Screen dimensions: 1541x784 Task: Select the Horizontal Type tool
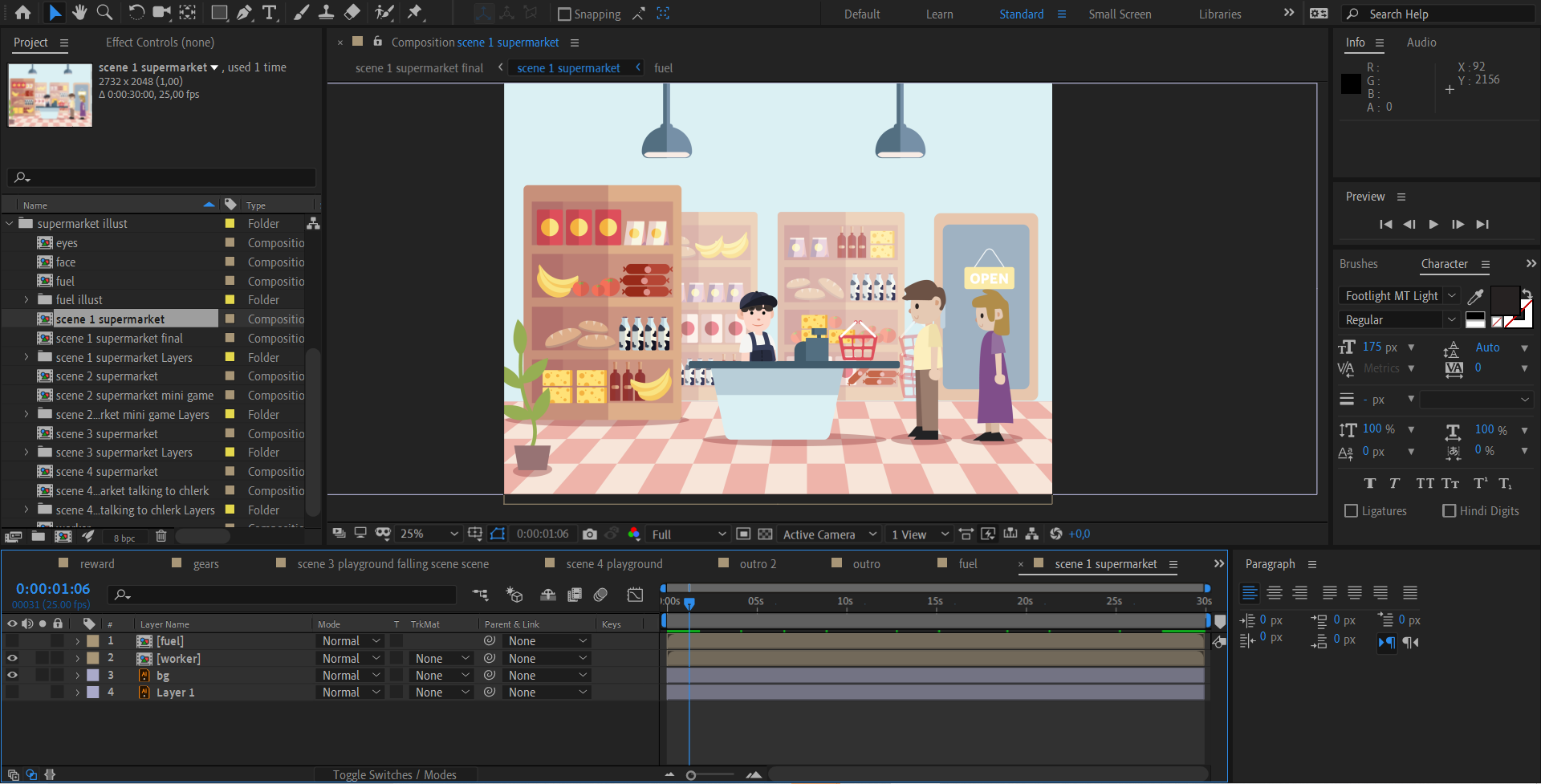270,13
